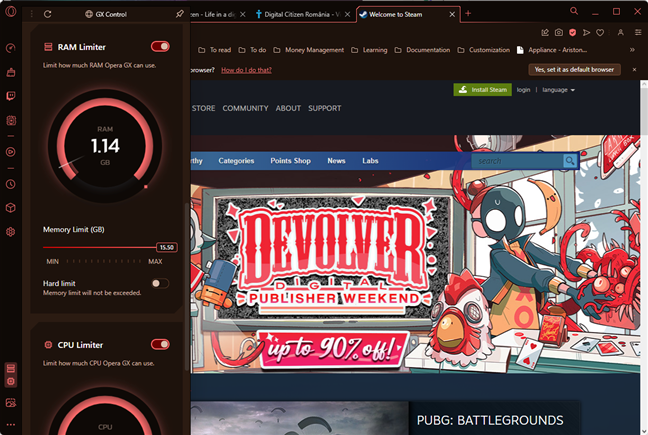
Task: Open the Documentation bookmarks folder
Action: [x=422, y=50]
